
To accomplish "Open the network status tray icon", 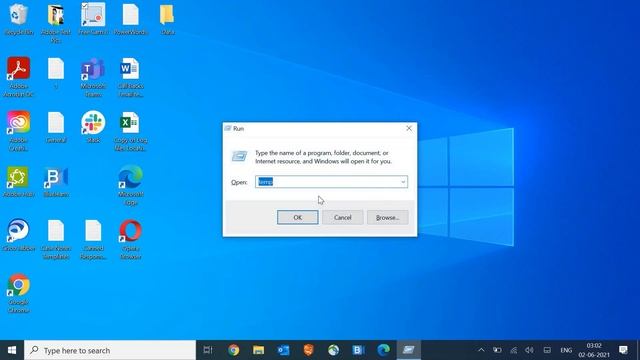I will (513, 350).
